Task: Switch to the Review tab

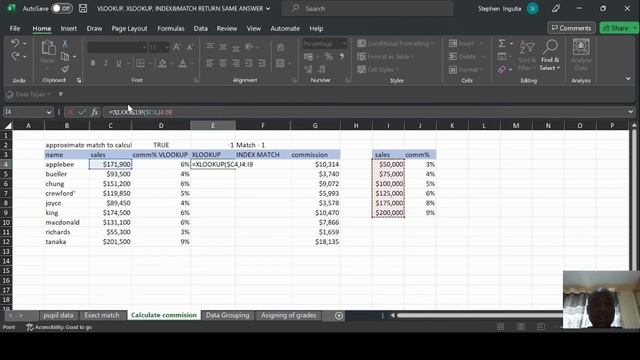Action: coord(227,29)
